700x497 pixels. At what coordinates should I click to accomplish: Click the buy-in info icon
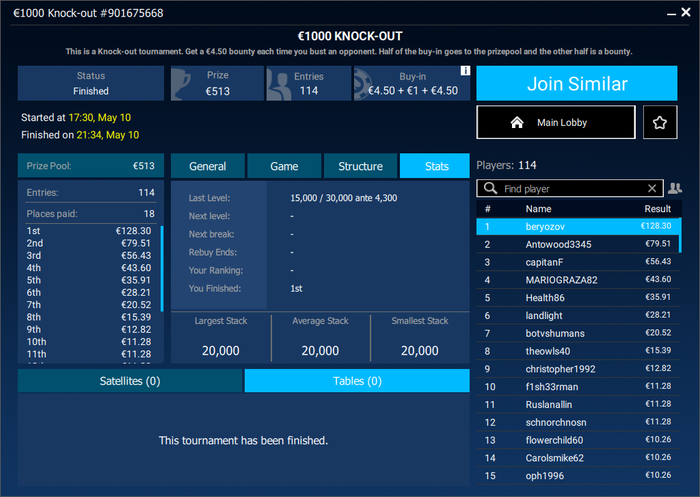(465, 71)
